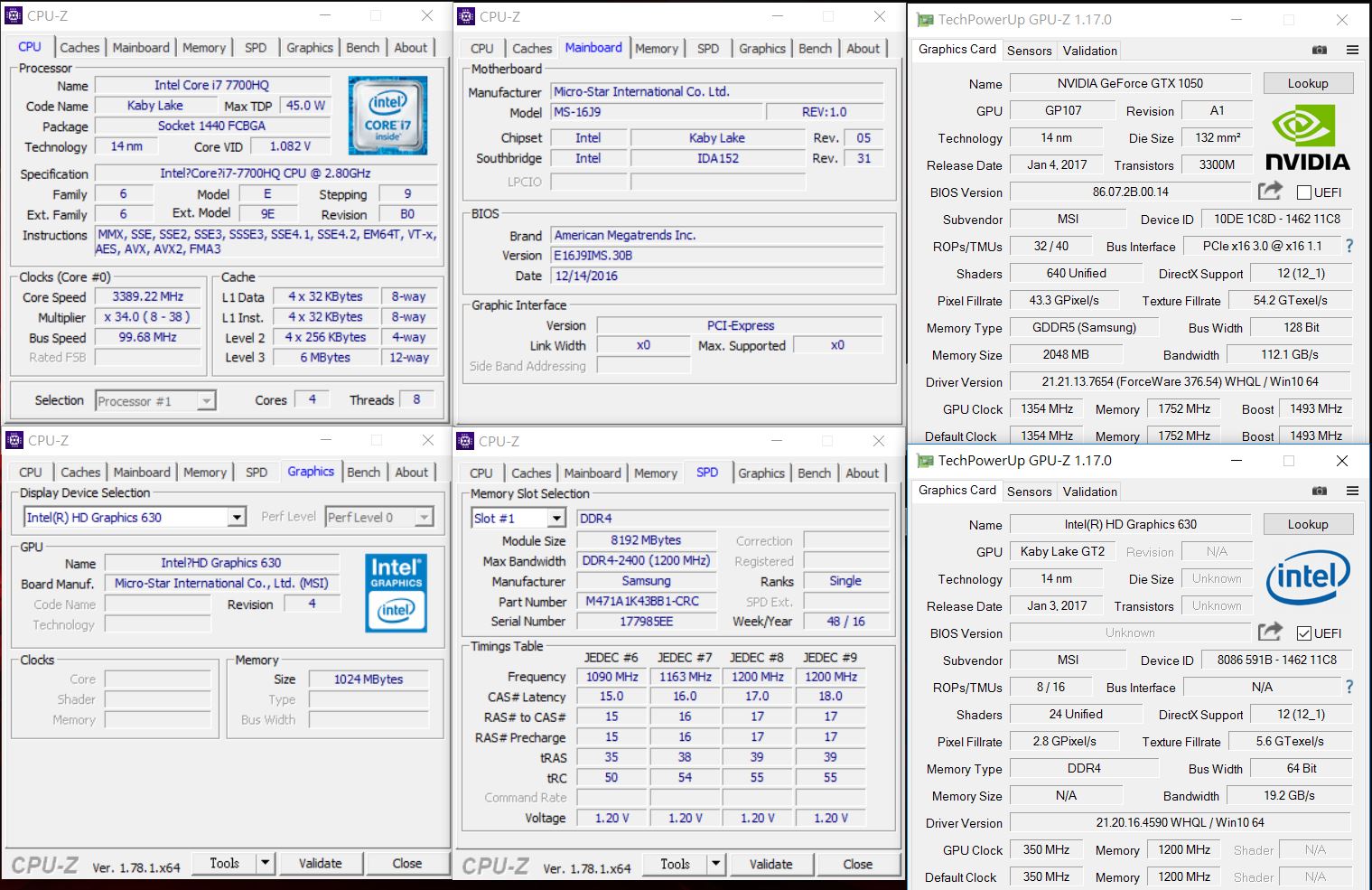
Task: Click driver version 21.20.16.4590 WHQL field
Action: (x=1181, y=822)
